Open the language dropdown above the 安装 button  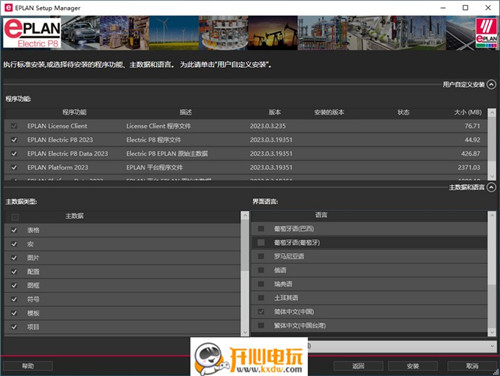tap(402, 346)
